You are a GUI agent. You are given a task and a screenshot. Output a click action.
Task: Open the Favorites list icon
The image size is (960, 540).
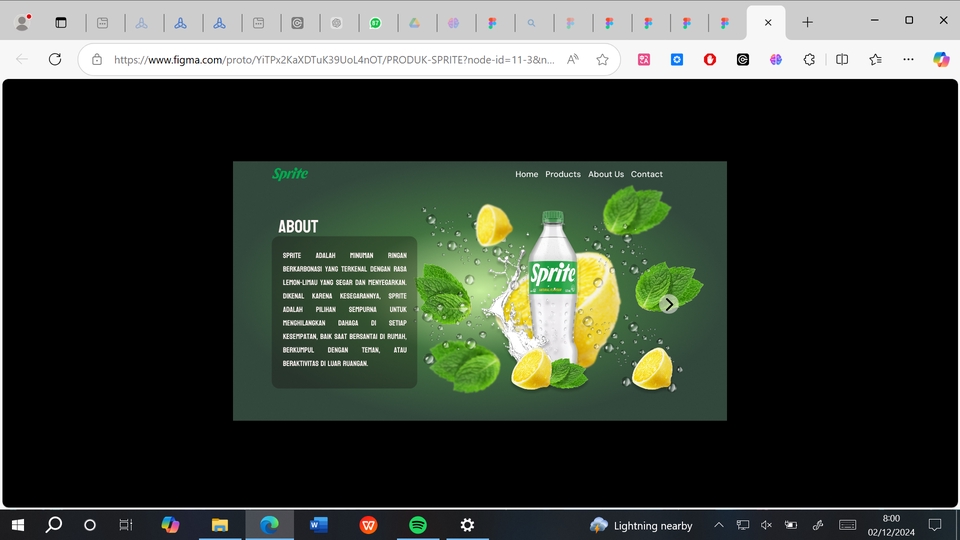coord(875,59)
